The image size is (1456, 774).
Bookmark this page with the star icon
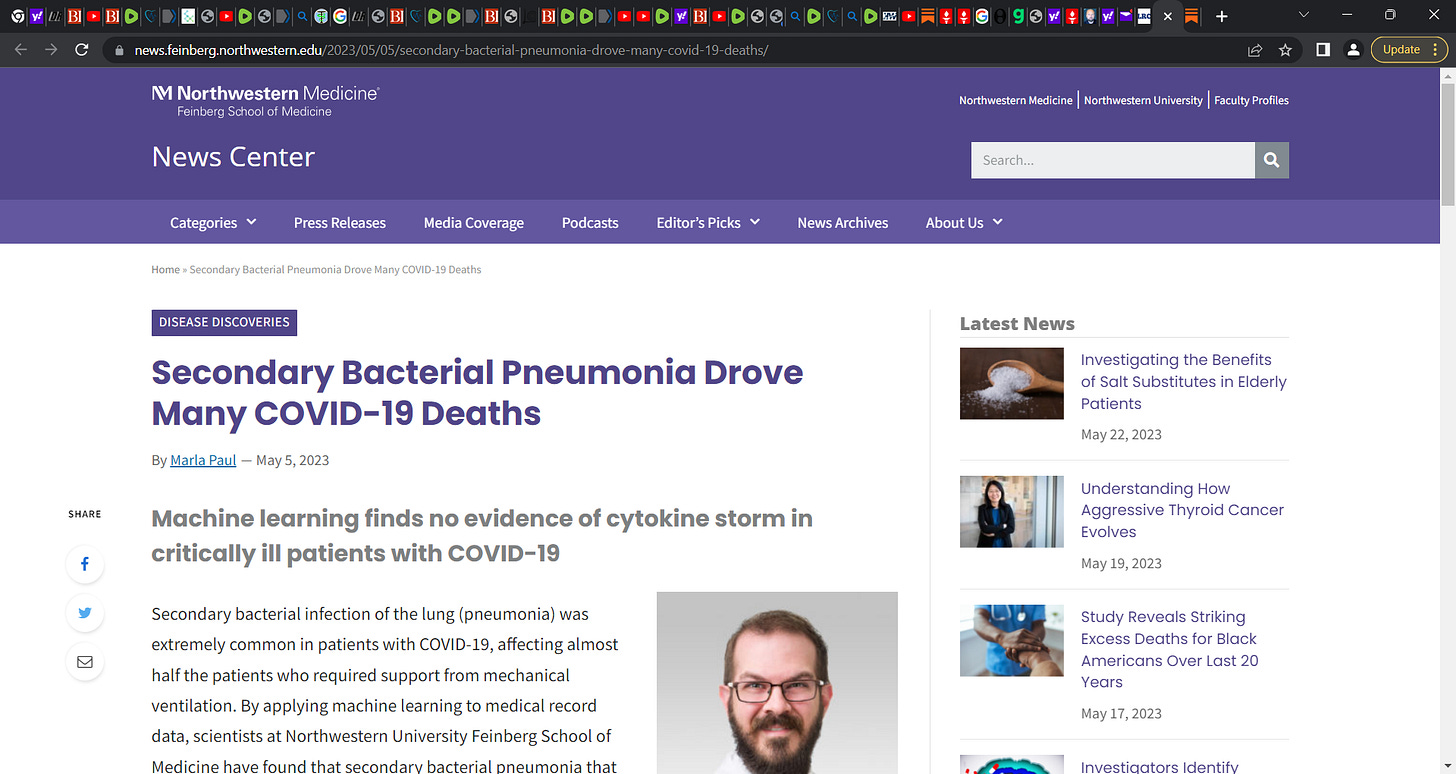pos(1285,50)
